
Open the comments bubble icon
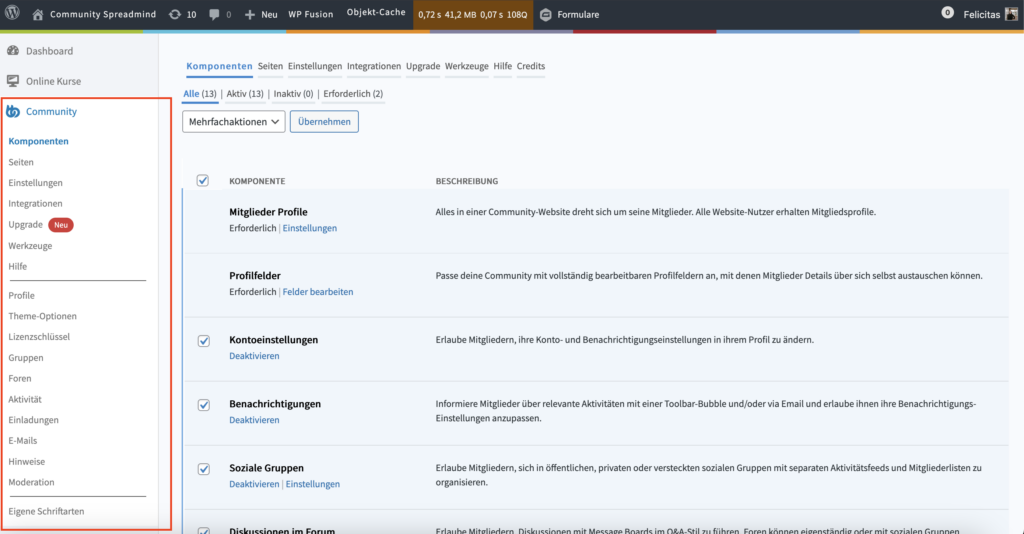coord(215,15)
